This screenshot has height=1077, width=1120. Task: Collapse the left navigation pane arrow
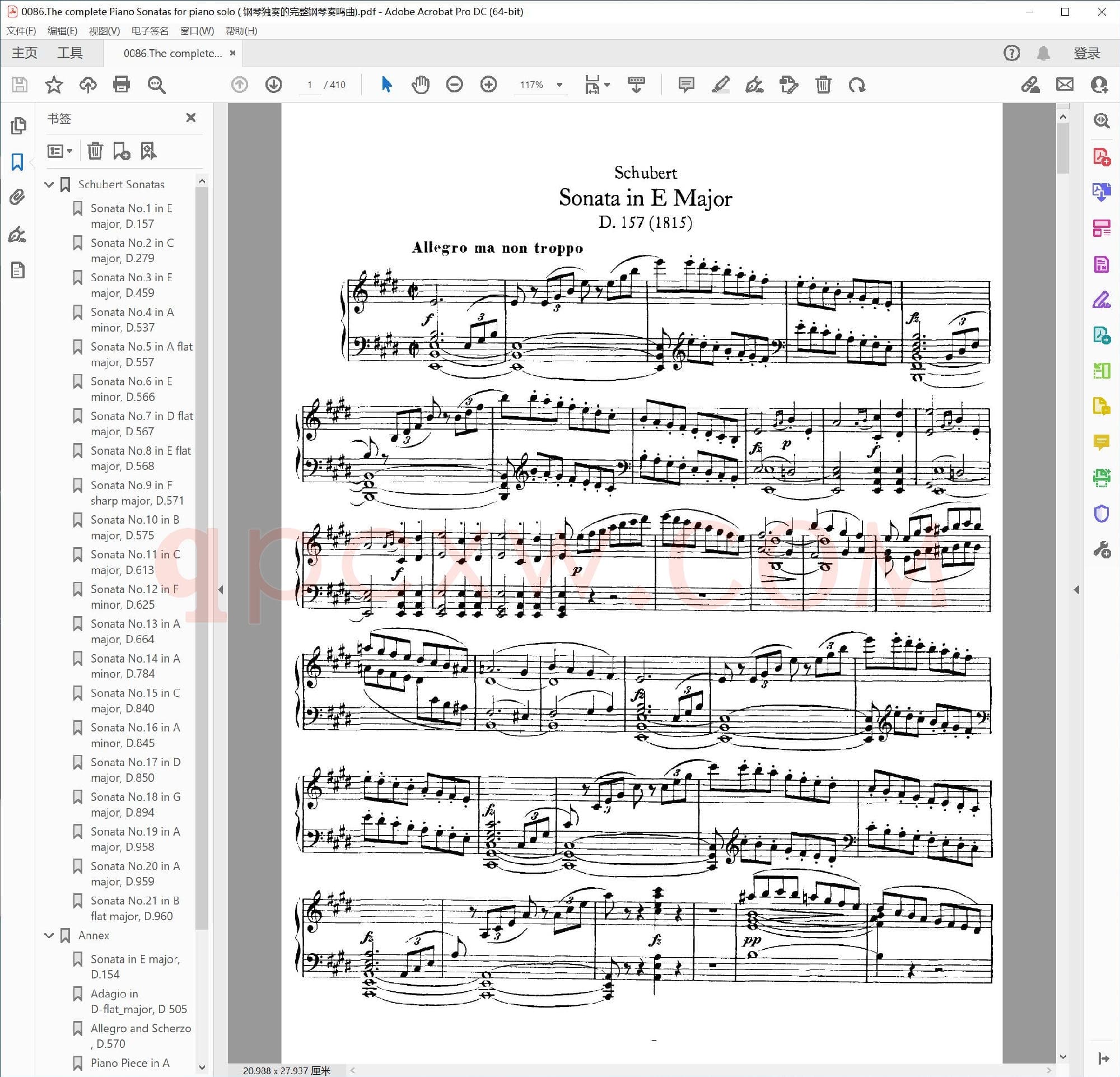click(221, 590)
